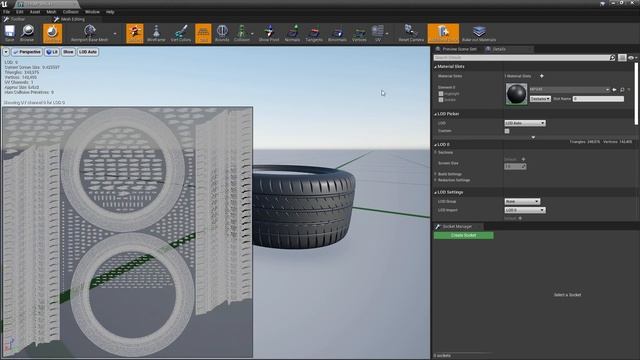
Task: Open the Mesh menu
Action: tap(51, 12)
